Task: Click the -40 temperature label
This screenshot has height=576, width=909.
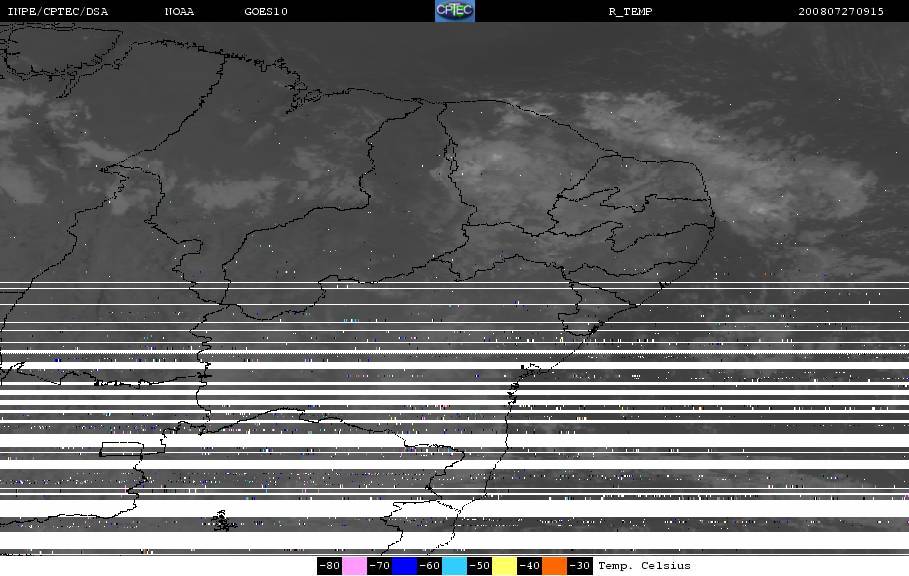Action: coord(529,566)
